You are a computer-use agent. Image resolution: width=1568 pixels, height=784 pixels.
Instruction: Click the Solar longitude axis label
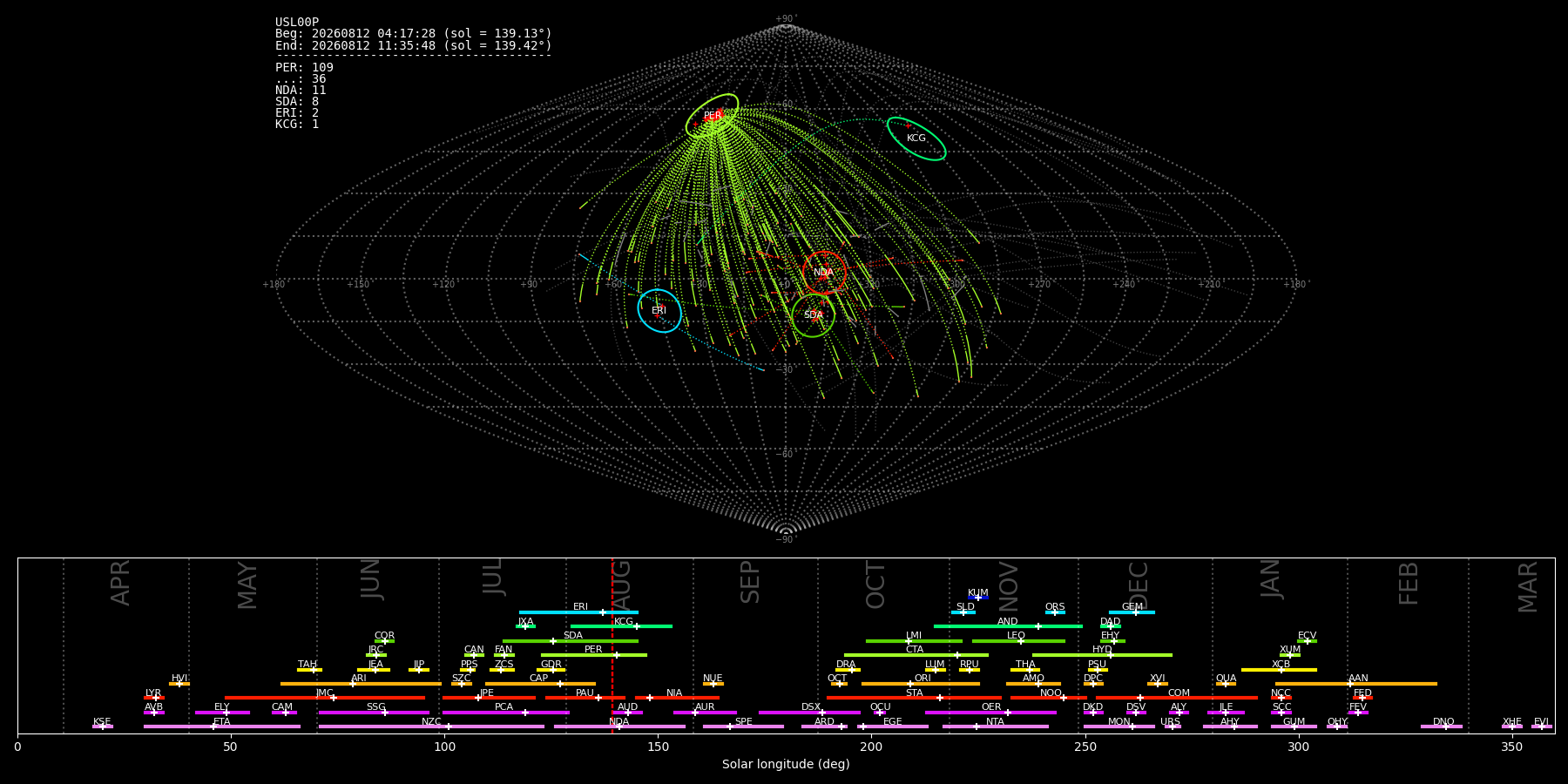click(x=786, y=764)
